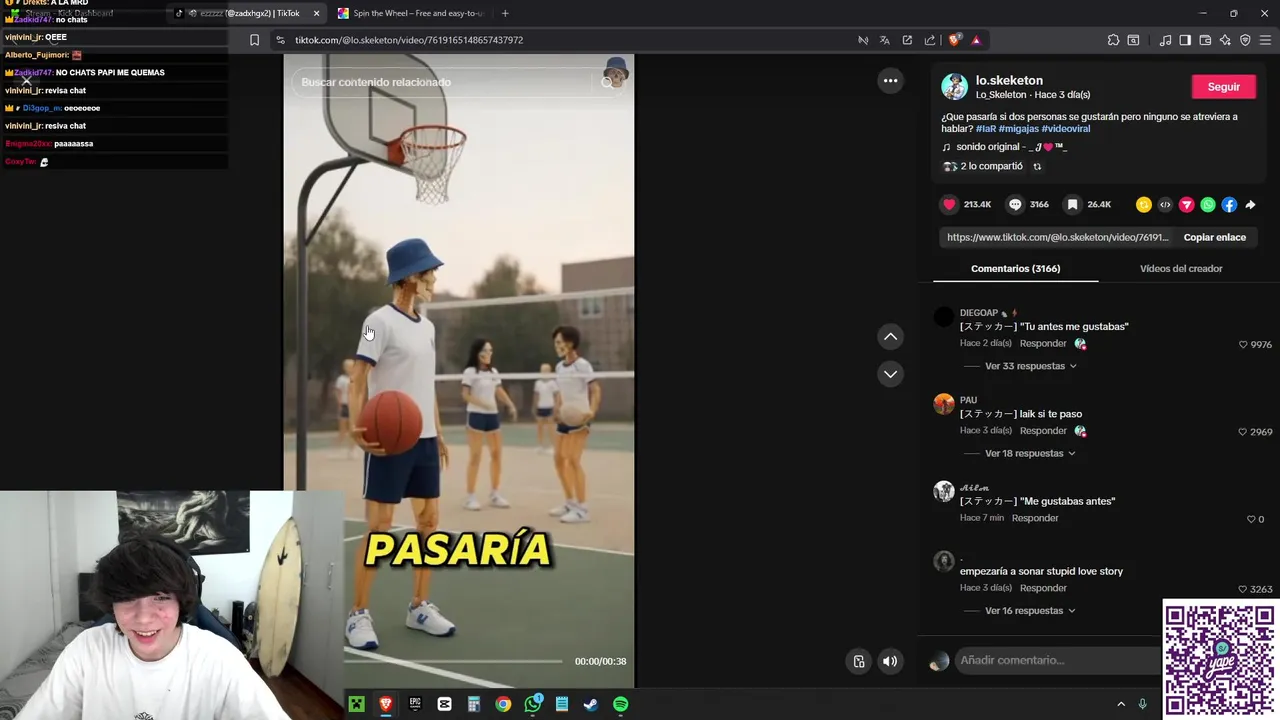Seek on the video progress bar
This screenshot has height=720, width=1280.
tap(453, 661)
